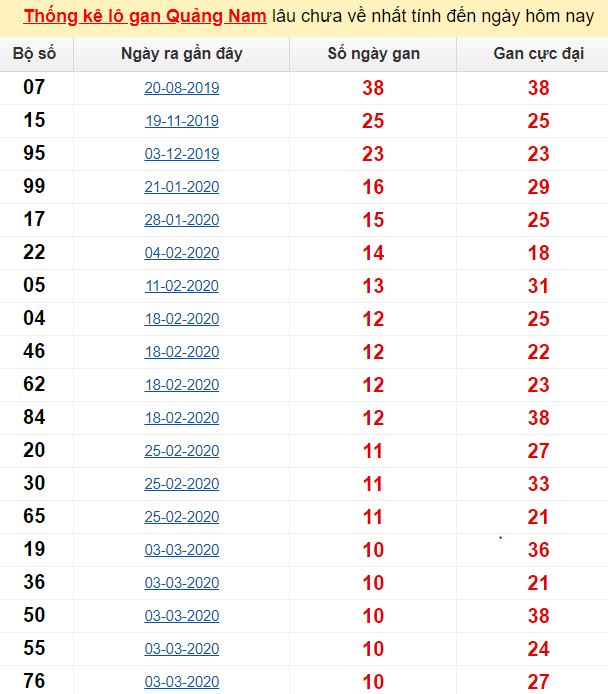Open the 03-03-2020 link for number 50
The image size is (608, 694).
point(182,616)
